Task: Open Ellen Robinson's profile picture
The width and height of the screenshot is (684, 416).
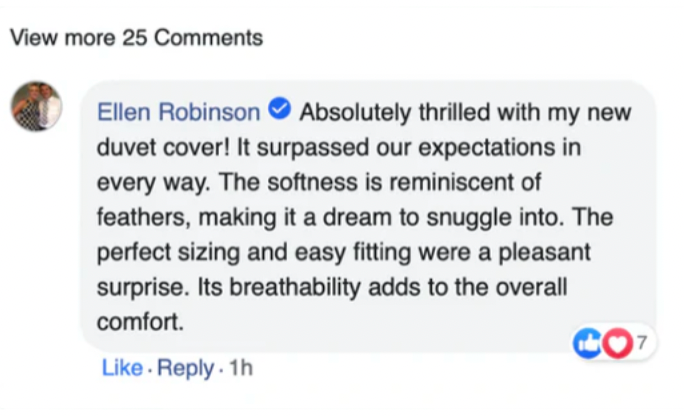Action: (36, 105)
